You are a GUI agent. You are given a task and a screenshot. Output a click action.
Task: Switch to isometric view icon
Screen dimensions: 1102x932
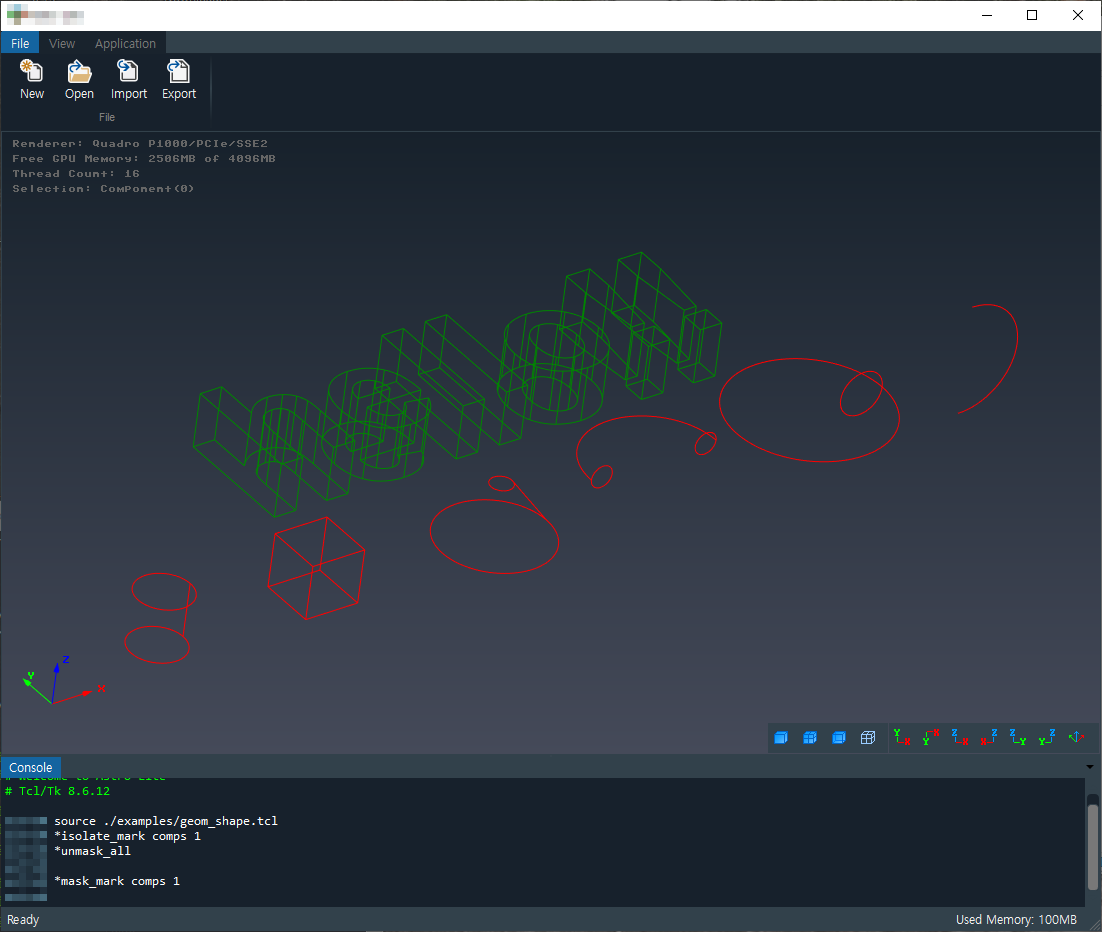pos(1076,737)
